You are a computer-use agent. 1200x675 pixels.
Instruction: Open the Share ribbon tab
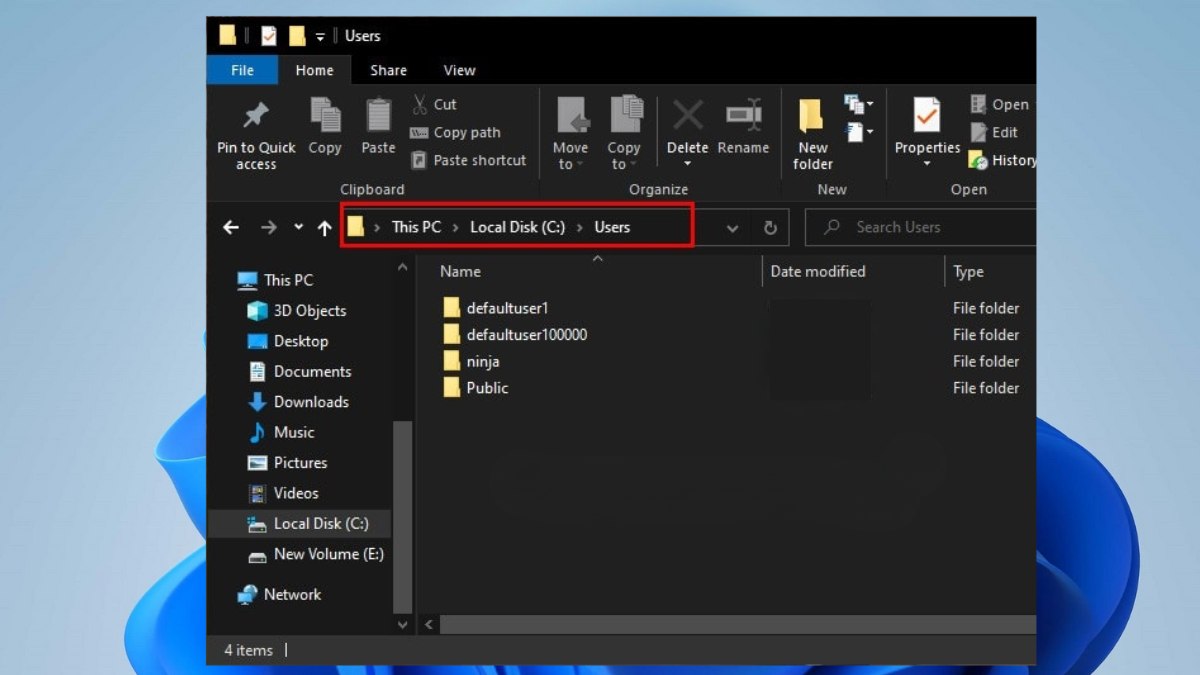pos(387,70)
